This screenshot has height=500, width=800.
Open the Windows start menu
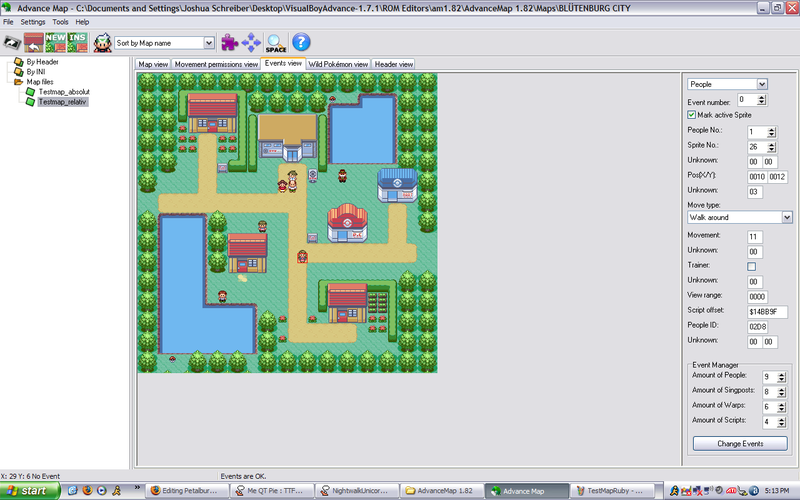[30, 491]
